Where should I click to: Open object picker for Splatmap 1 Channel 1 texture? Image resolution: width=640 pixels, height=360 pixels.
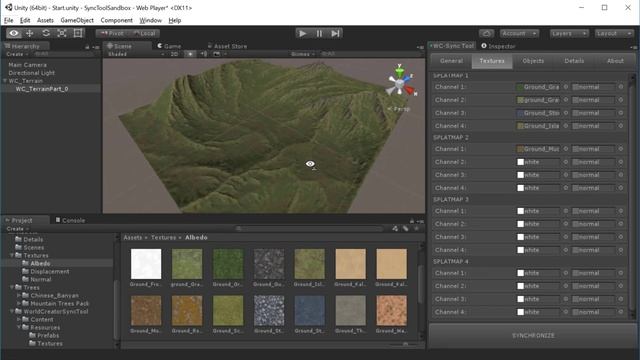(x=566, y=87)
